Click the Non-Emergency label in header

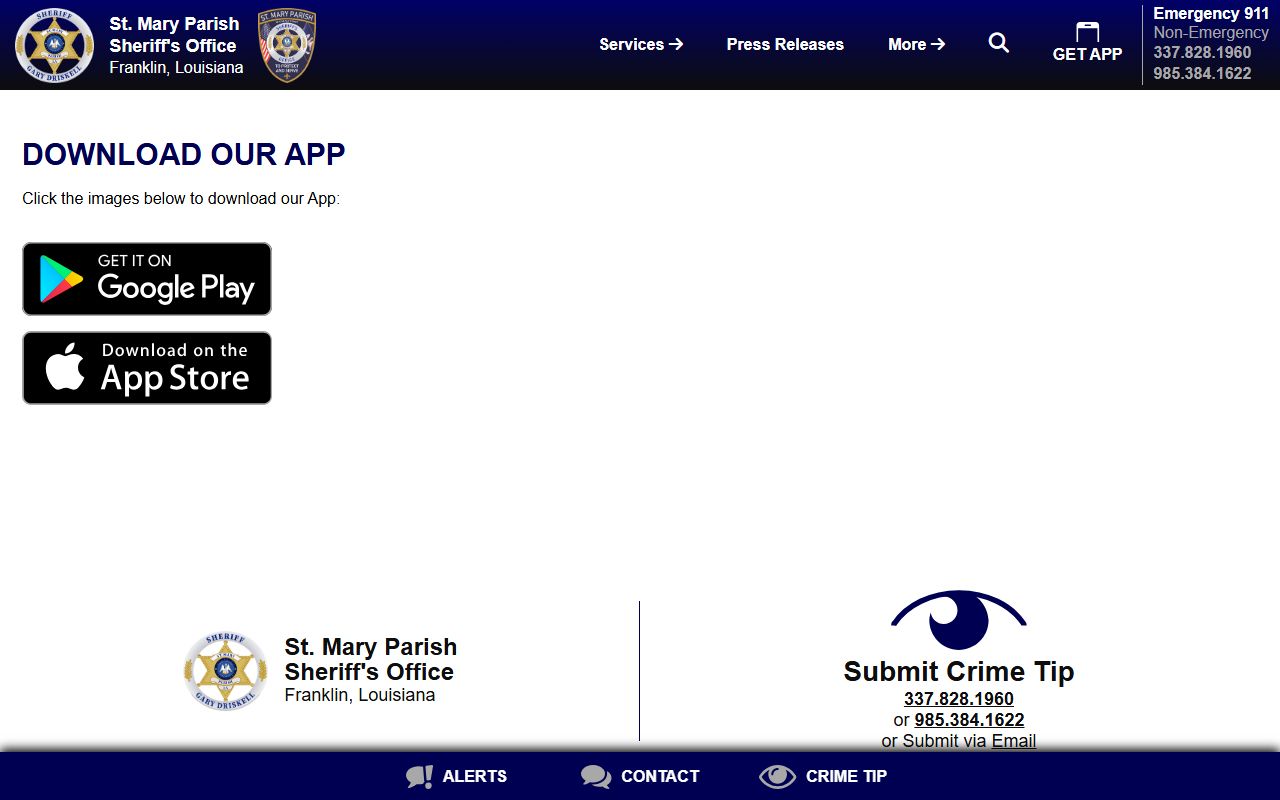tap(1211, 32)
